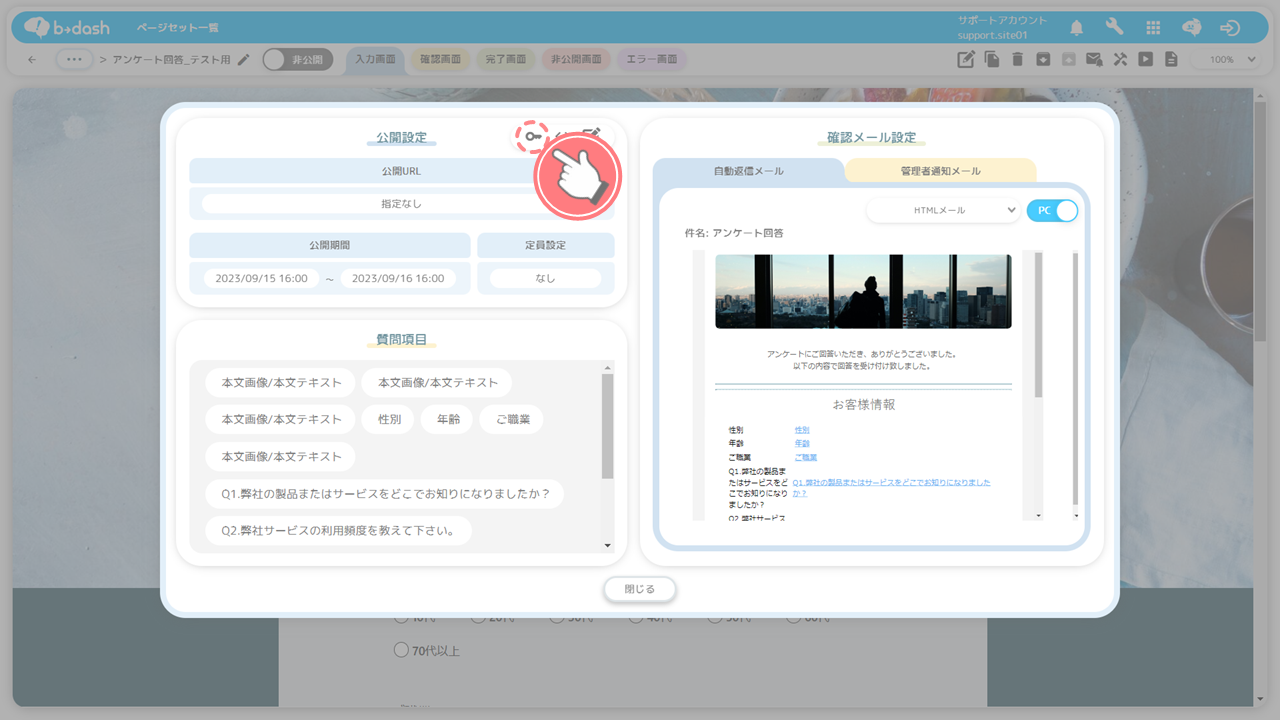The image size is (1280, 720).
Task: Switch to the エラー画面 tab
Action: (652, 60)
